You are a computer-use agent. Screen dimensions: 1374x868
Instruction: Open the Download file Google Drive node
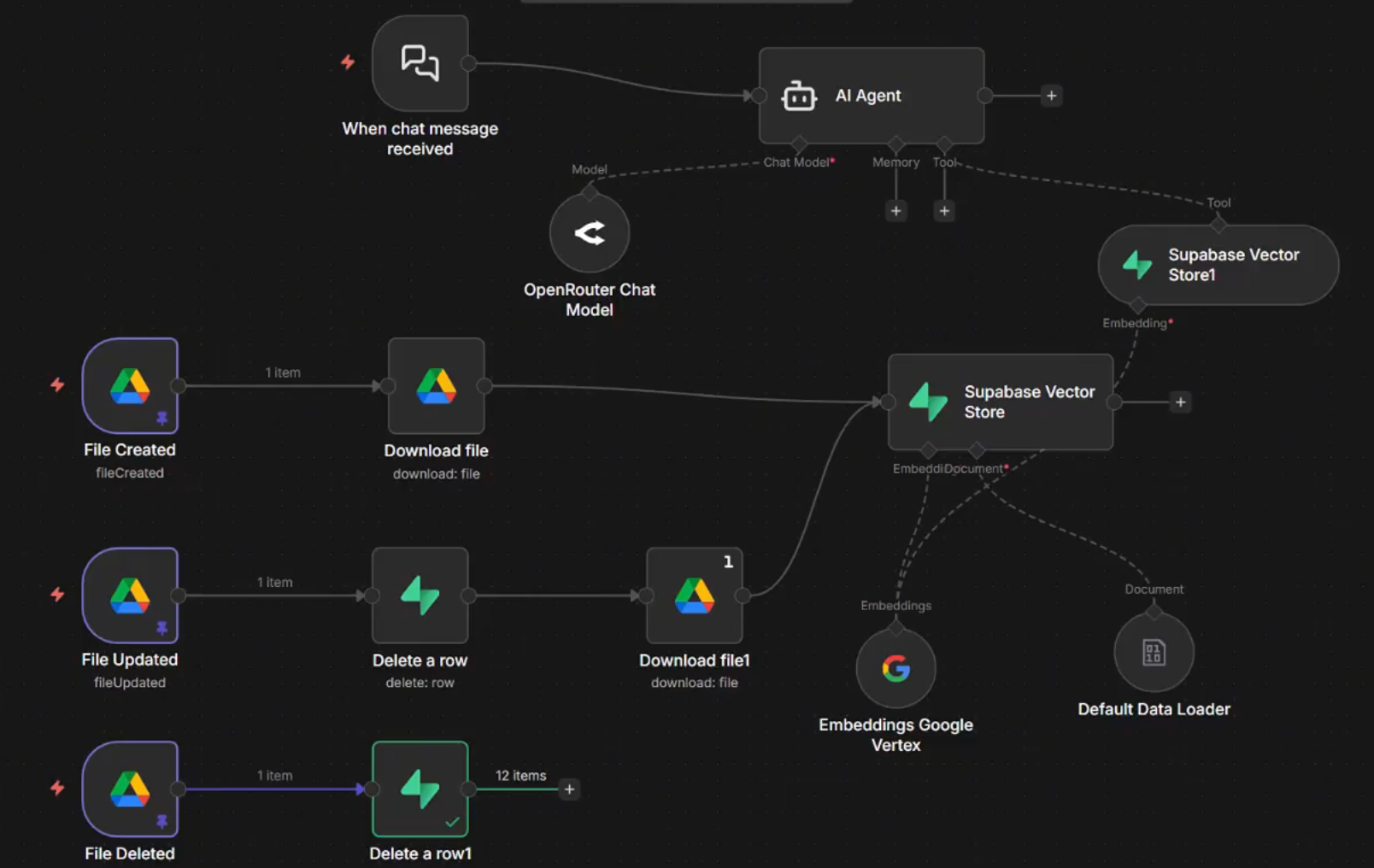[437, 385]
